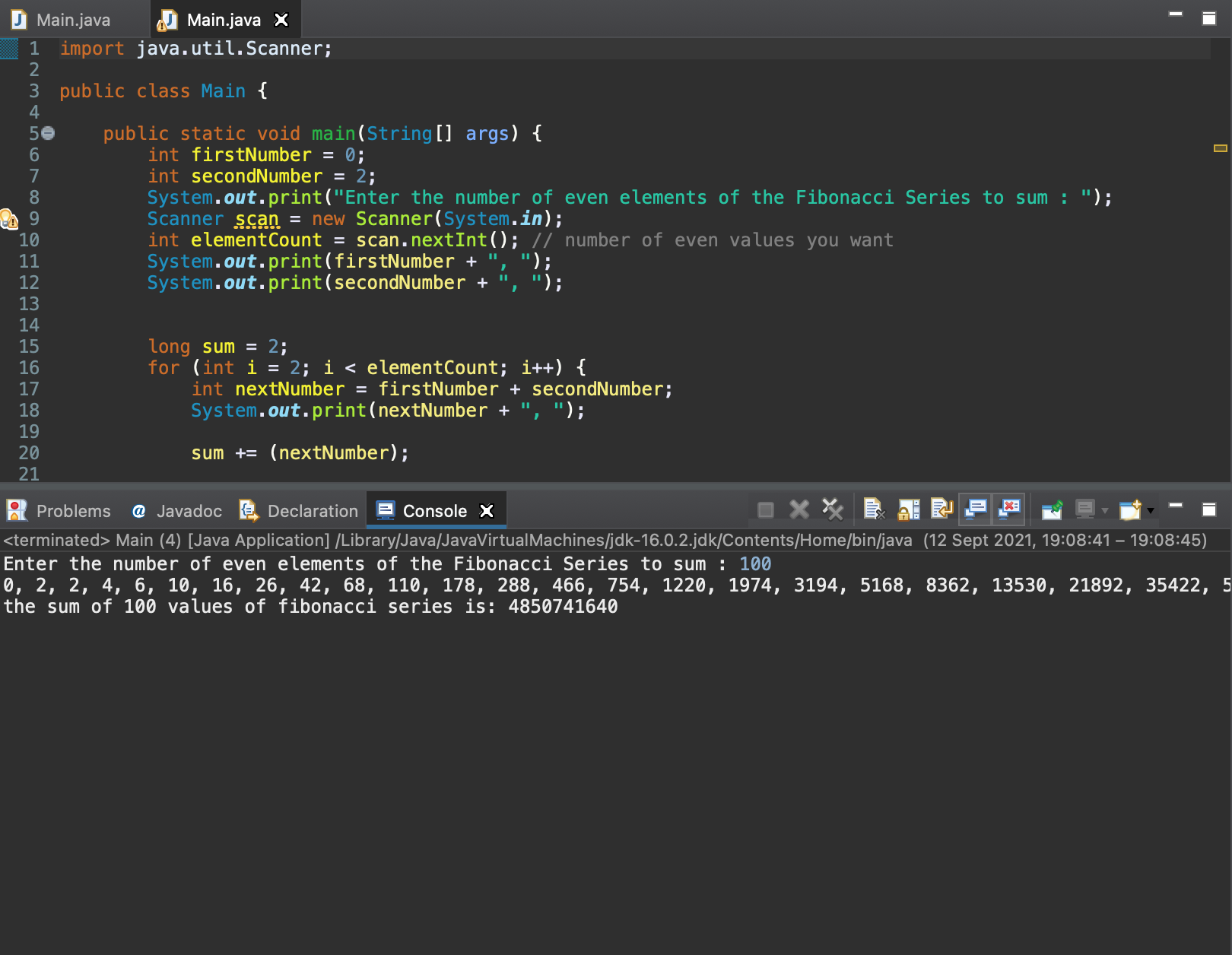Viewport: 1232px width, 955px height.
Task: Click the terminated launch description line
Action: pos(605,540)
